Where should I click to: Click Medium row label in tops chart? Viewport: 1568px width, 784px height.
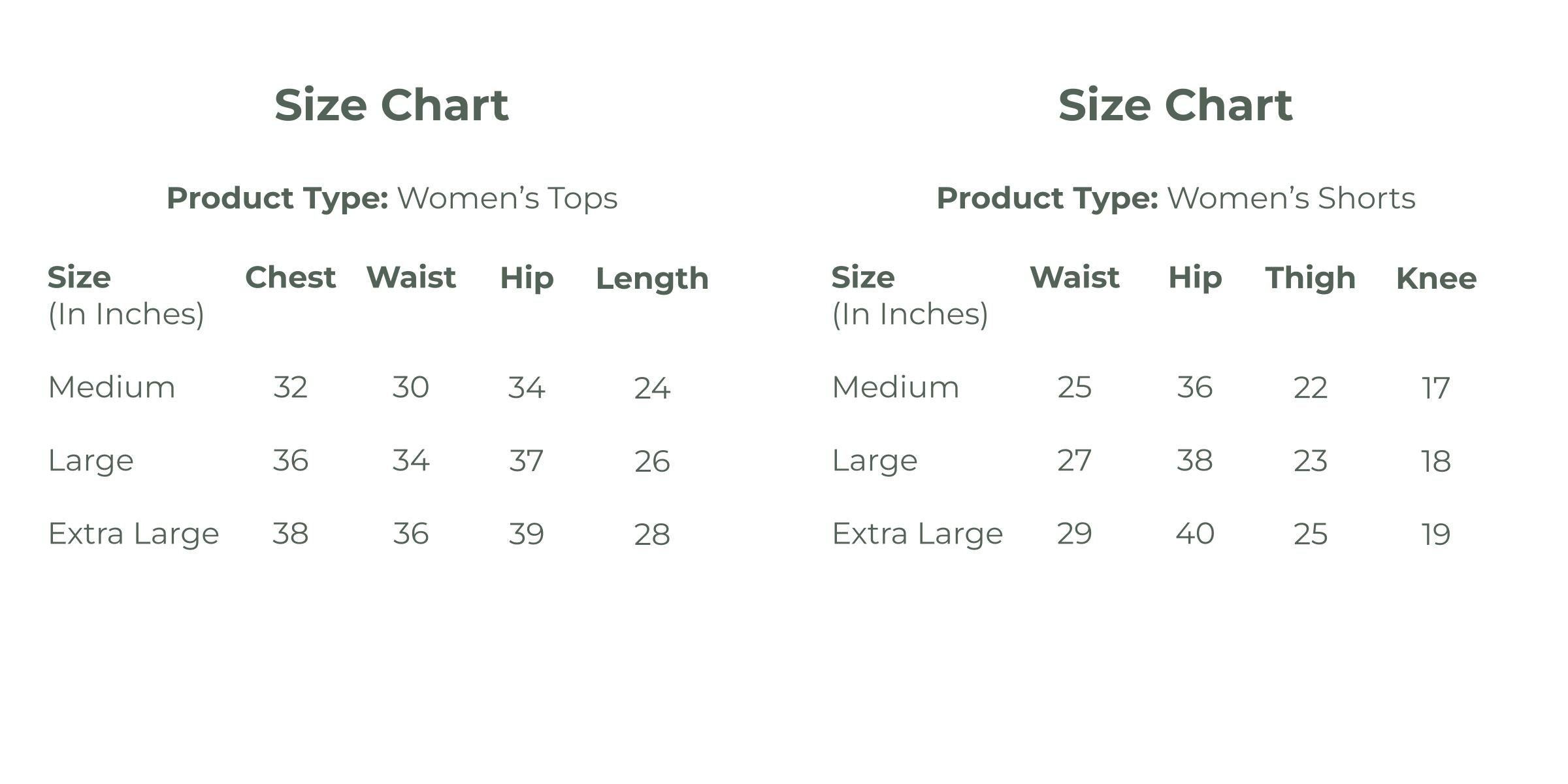(112, 387)
